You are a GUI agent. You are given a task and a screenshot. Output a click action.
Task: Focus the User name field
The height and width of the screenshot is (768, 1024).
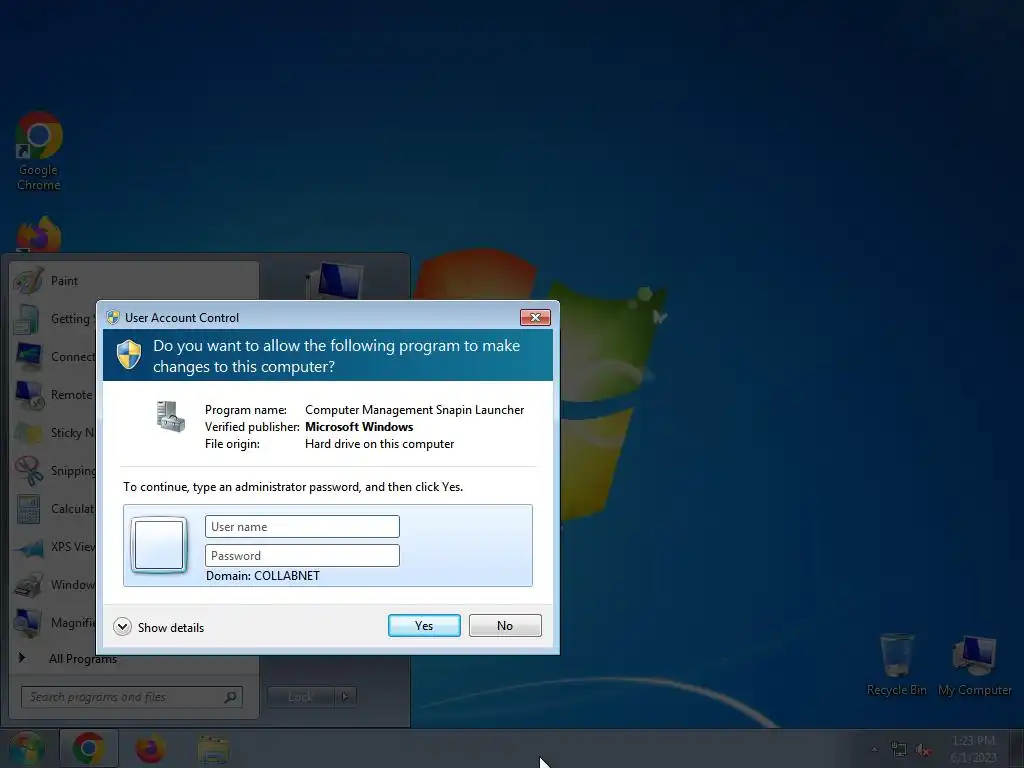(302, 526)
